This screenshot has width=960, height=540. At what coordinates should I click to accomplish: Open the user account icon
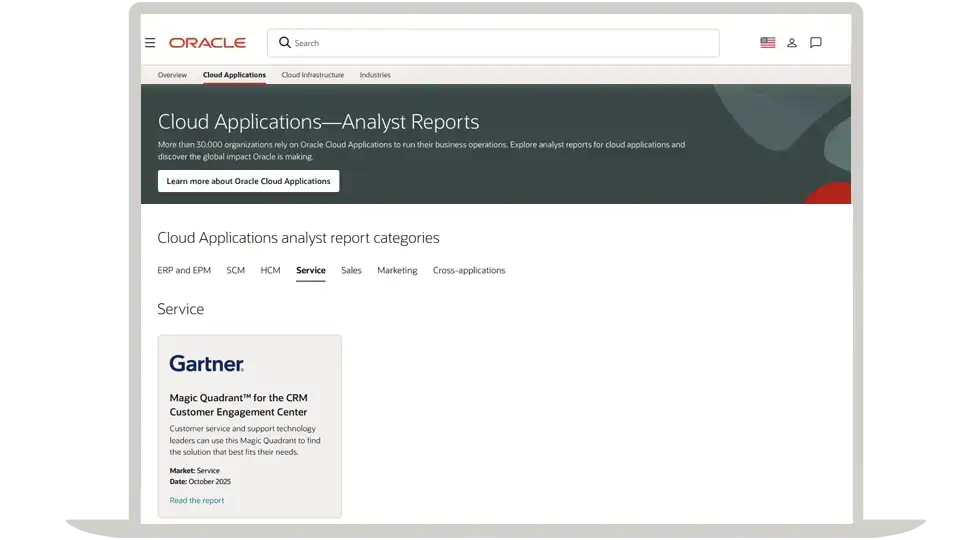792,43
